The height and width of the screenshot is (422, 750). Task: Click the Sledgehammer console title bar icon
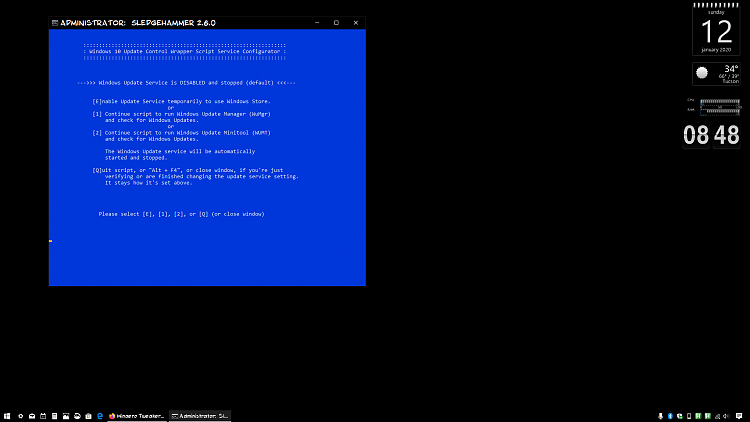click(x=55, y=23)
